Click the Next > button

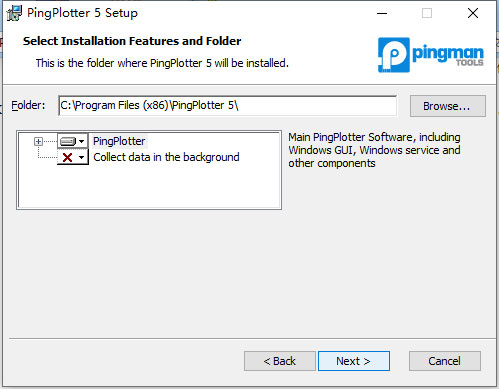(x=354, y=361)
